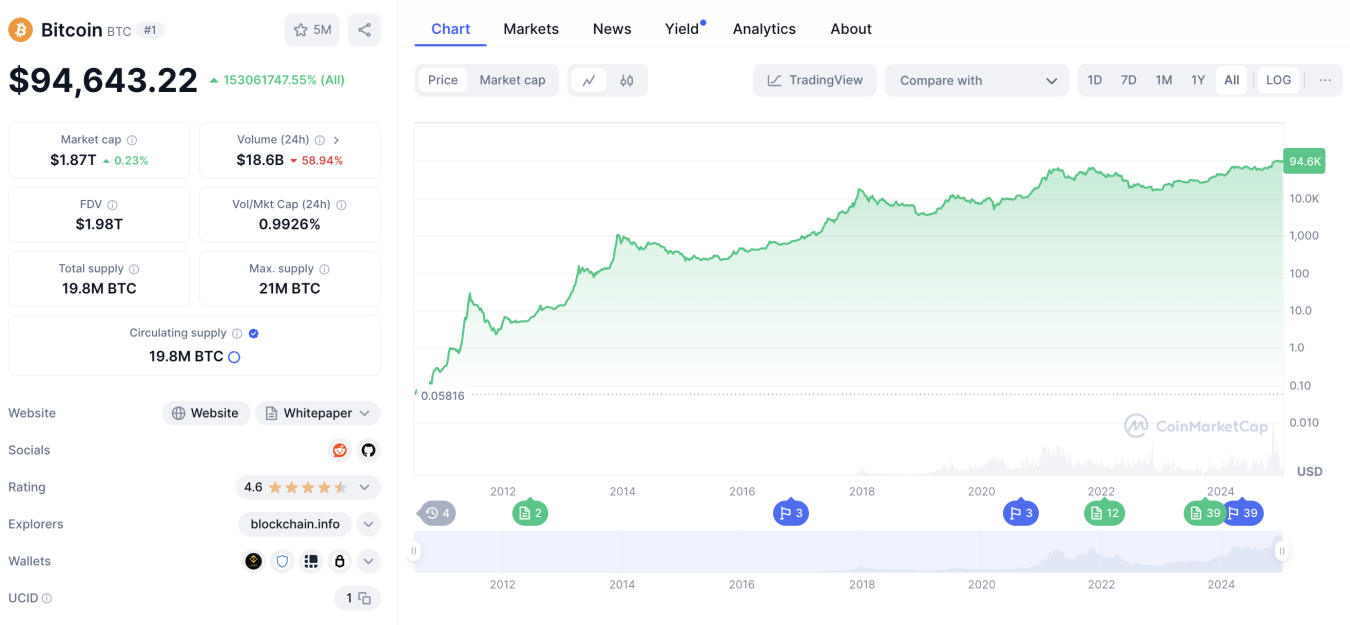Add Bitcoin to watchlist with star button
Screen dimensions: 1350x625
pyautogui.click(x=312, y=30)
